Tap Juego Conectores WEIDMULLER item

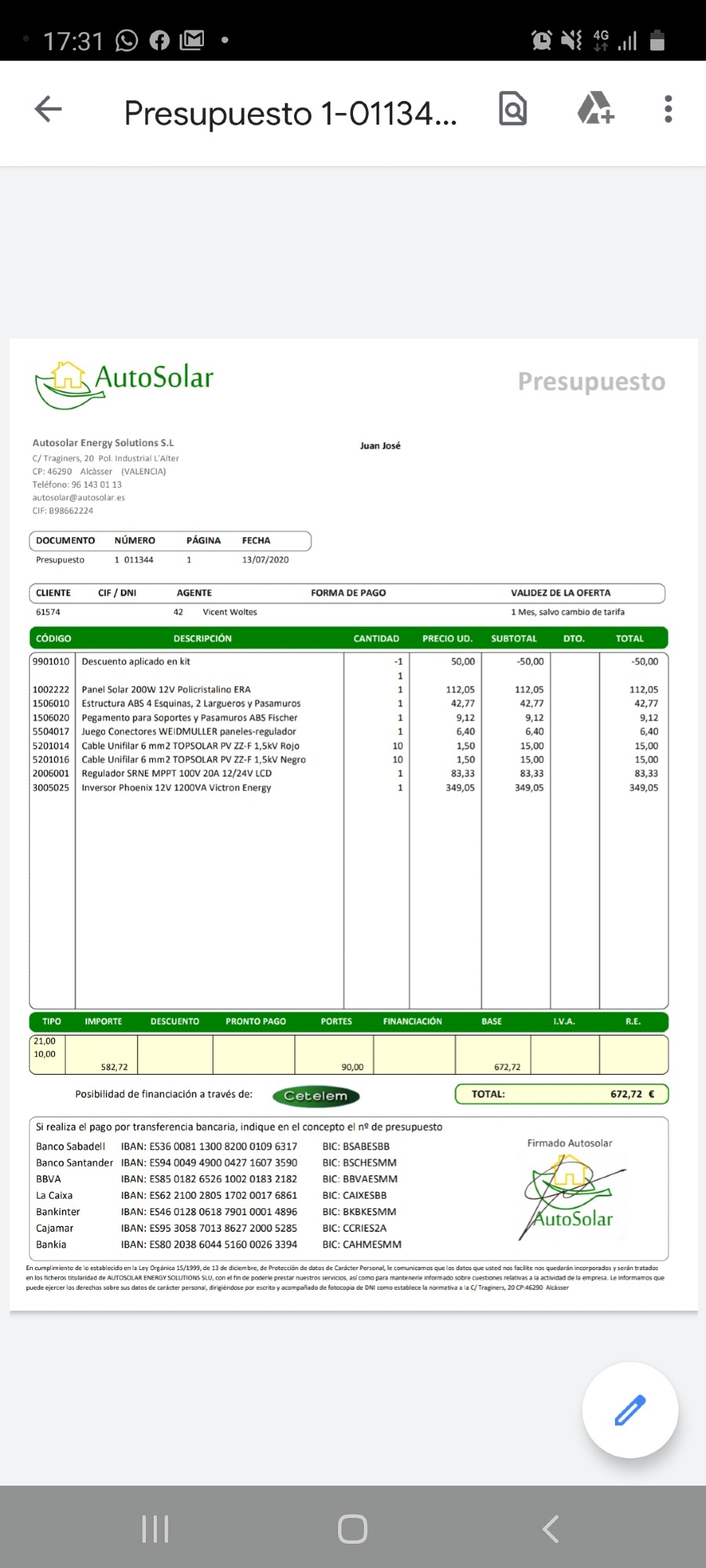[189, 731]
